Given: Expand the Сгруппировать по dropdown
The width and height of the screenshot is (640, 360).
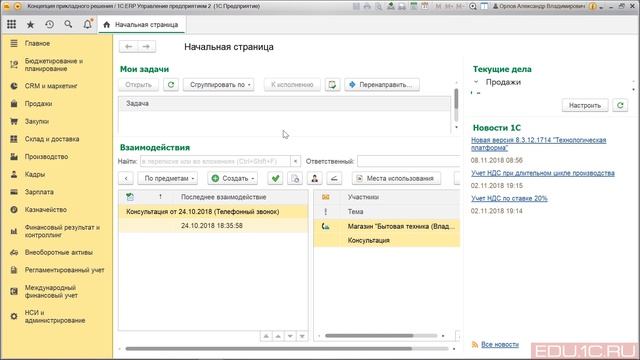Looking at the screenshot, I should point(218,84).
